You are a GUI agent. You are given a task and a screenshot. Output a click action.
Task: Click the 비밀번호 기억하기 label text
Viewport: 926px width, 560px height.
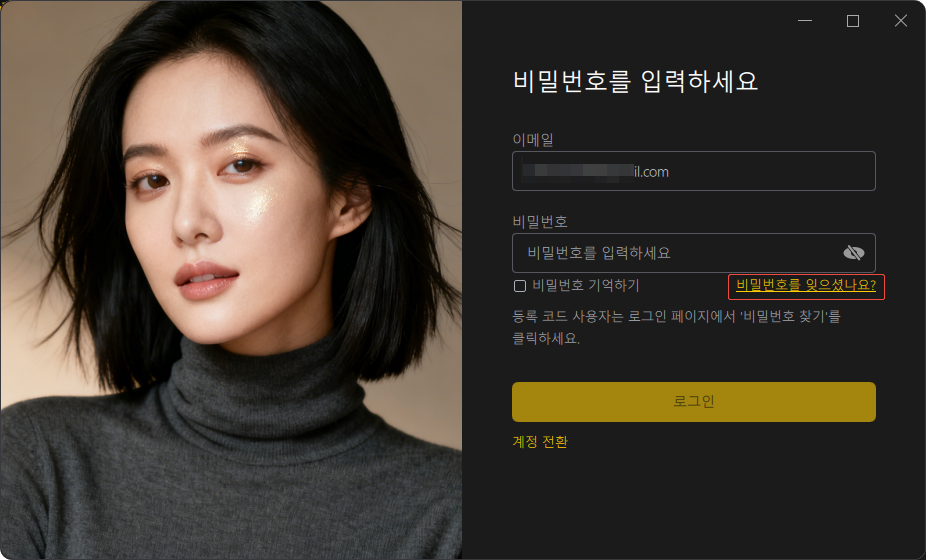tap(586, 286)
